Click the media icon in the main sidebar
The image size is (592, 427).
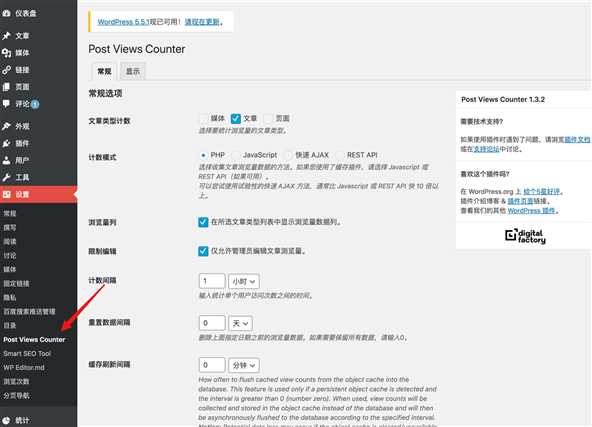6,53
